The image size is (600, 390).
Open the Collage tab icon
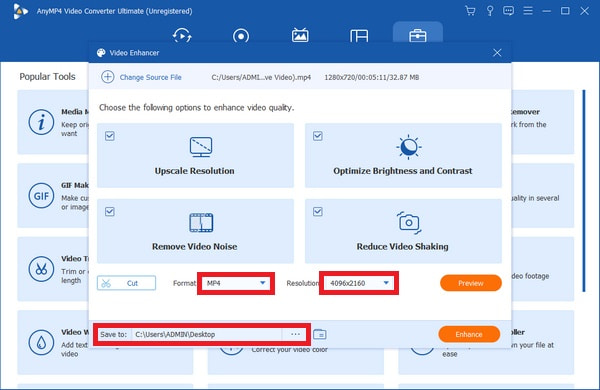tap(359, 36)
